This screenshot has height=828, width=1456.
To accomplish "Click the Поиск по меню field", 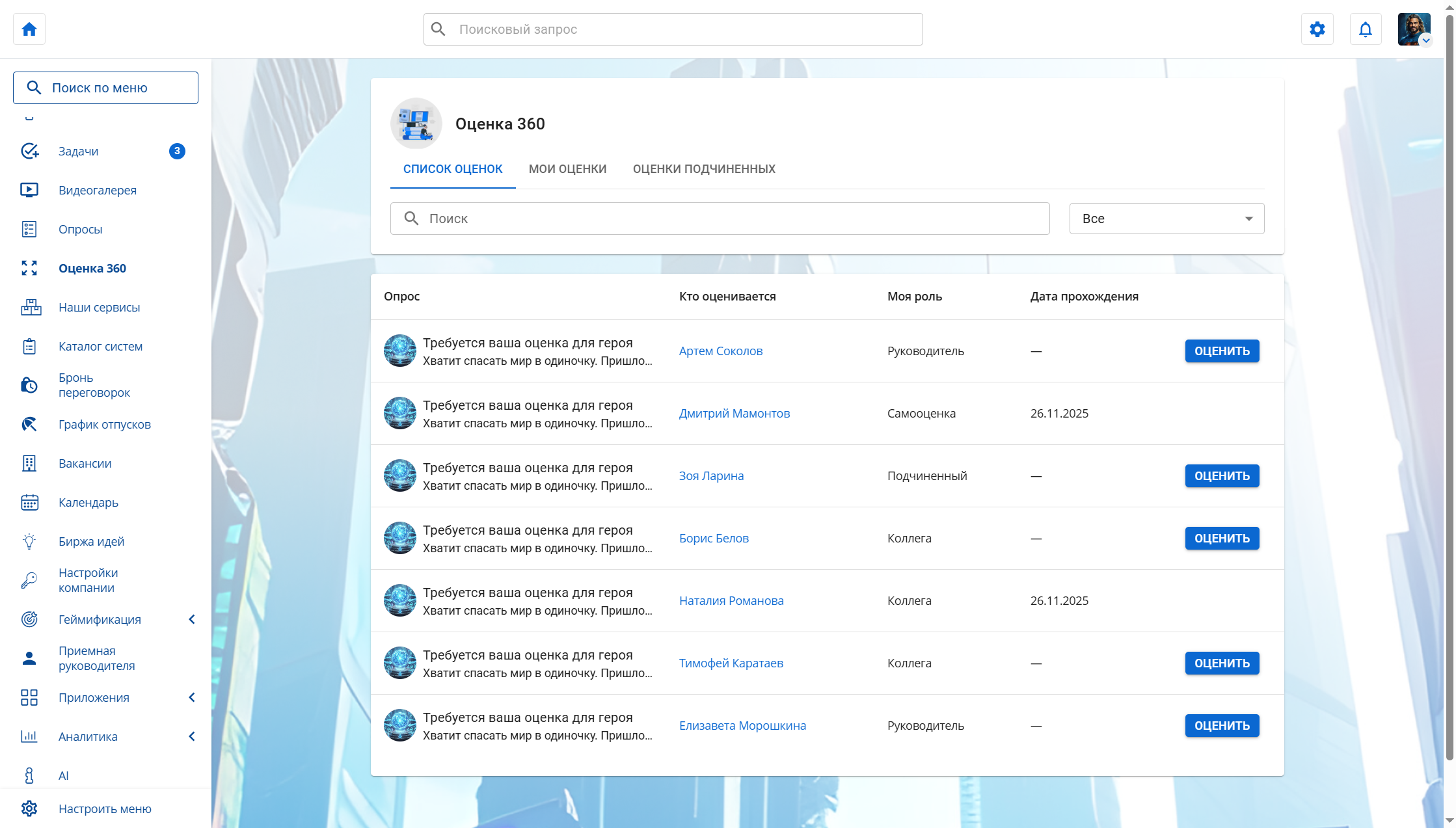I will tap(105, 88).
